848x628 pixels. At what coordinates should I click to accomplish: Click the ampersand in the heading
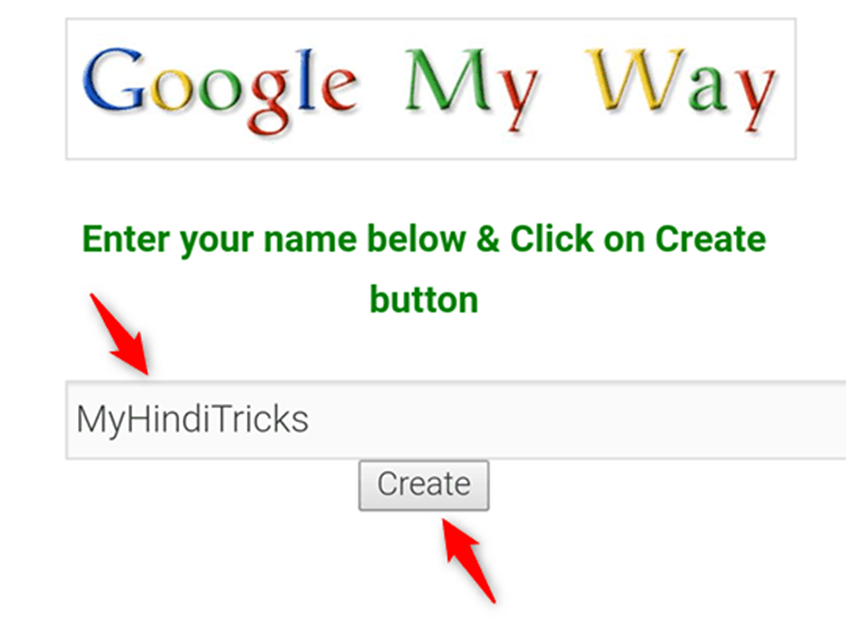488,239
